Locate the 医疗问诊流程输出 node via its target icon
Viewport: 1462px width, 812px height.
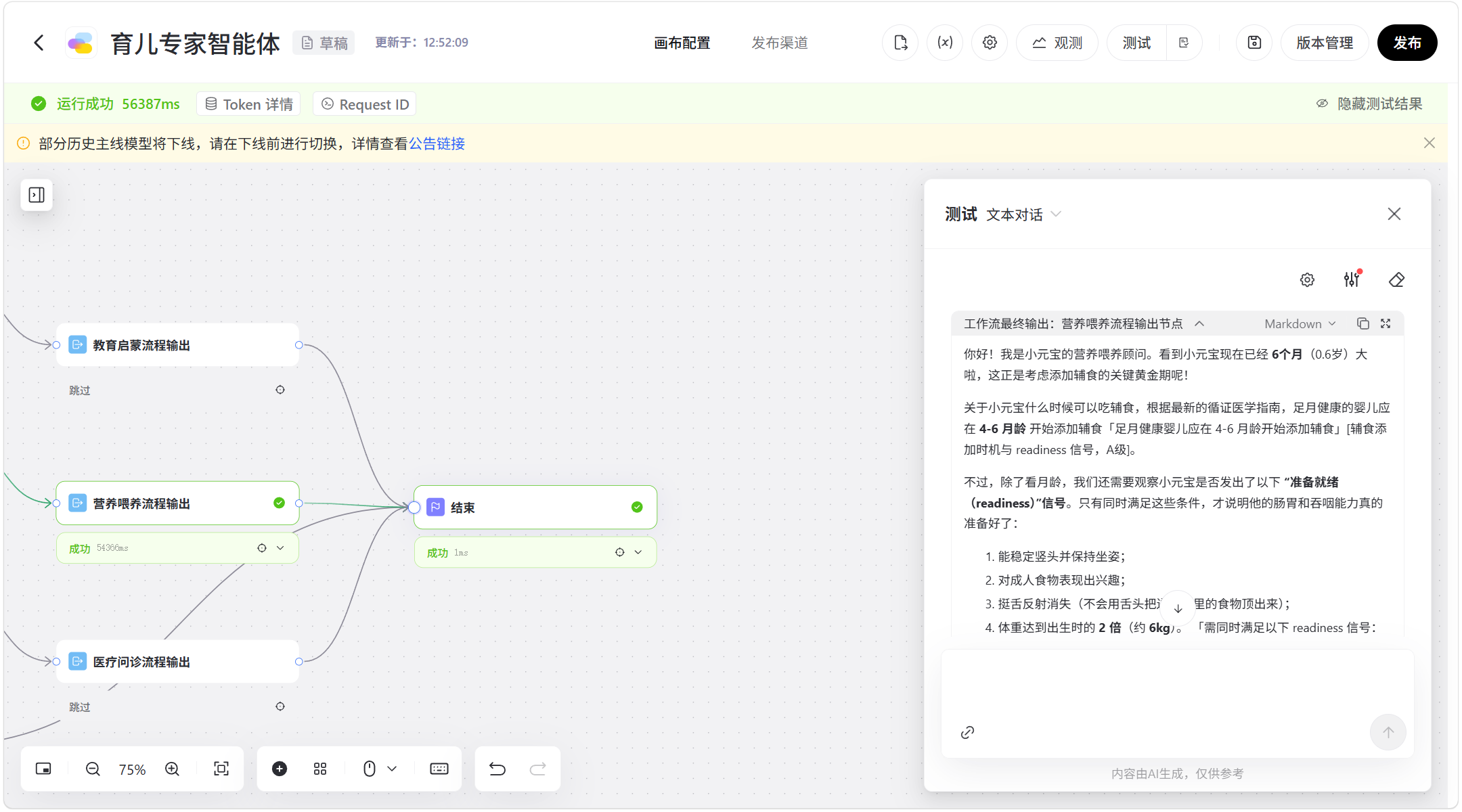[x=280, y=706]
